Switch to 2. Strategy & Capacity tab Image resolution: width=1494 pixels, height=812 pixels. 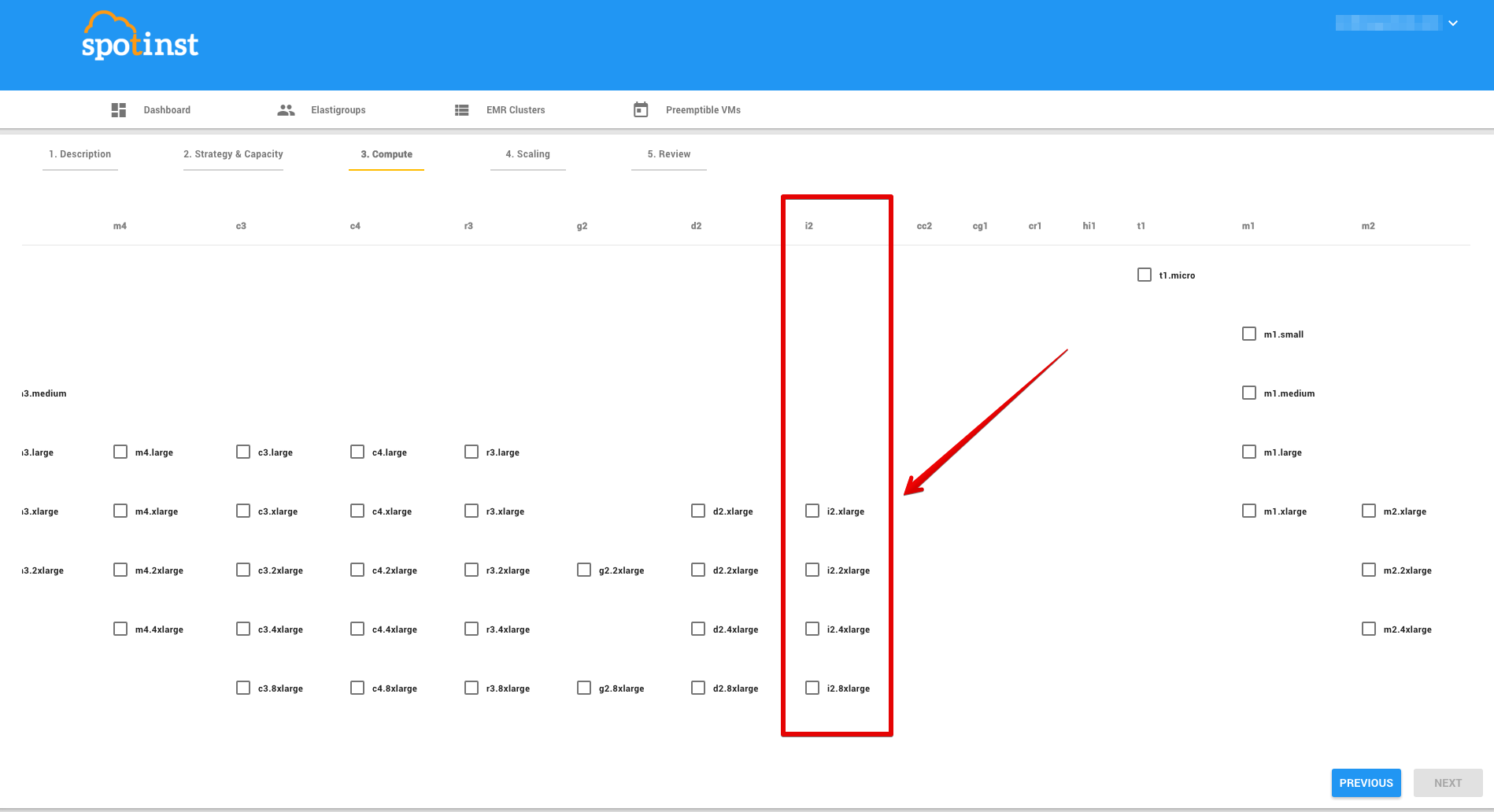pos(233,154)
